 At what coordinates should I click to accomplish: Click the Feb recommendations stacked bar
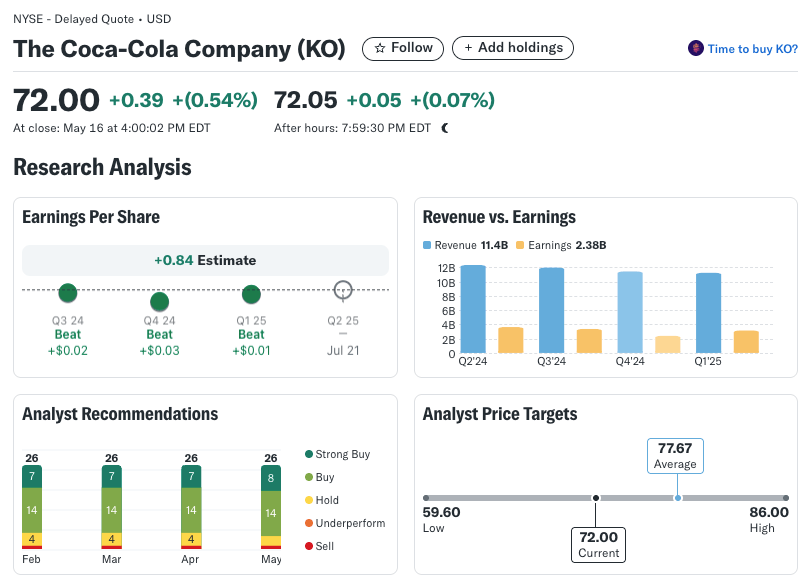tap(32, 507)
